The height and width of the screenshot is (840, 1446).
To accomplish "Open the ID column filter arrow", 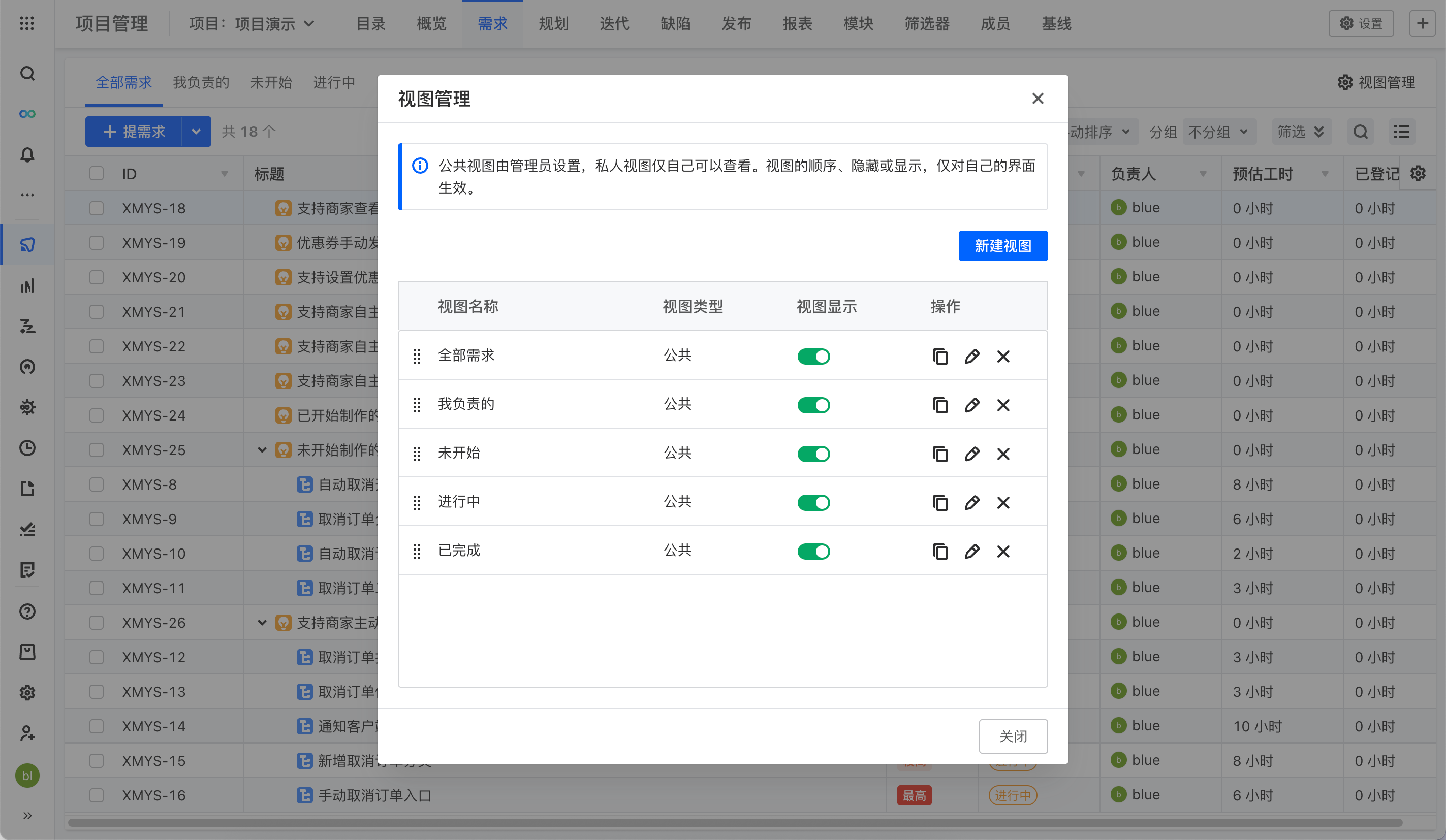I will pyautogui.click(x=225, y=174).
